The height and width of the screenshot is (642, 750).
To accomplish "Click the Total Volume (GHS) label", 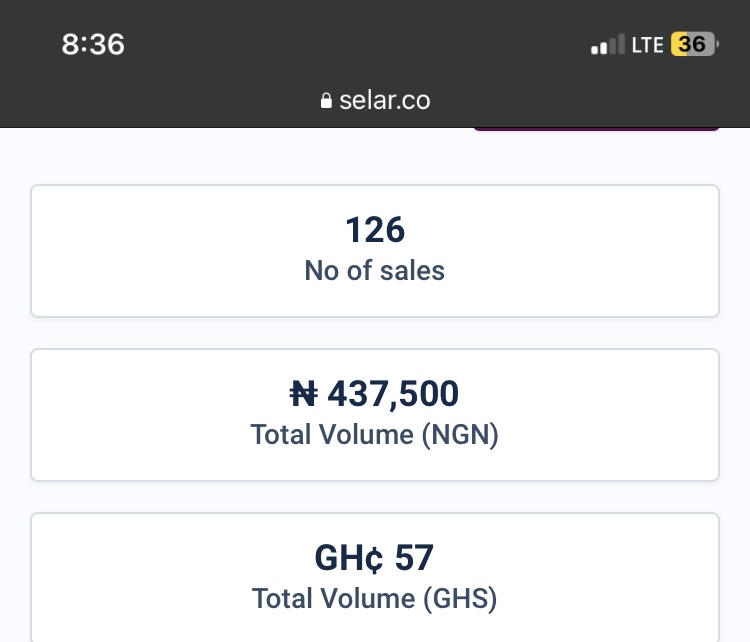I will point(375,598).
